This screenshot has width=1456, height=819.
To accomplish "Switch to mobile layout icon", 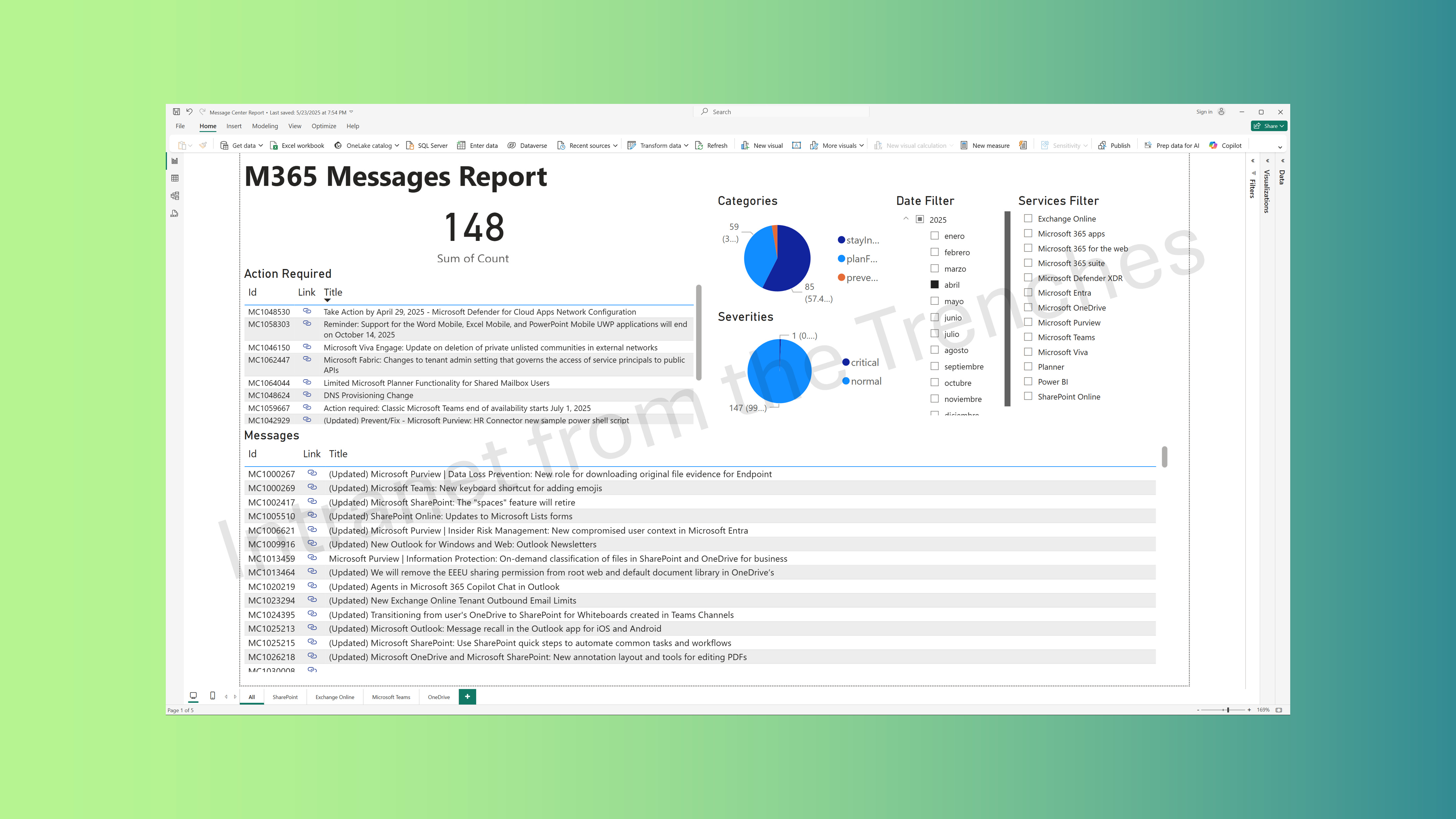I will pos(212,696).
